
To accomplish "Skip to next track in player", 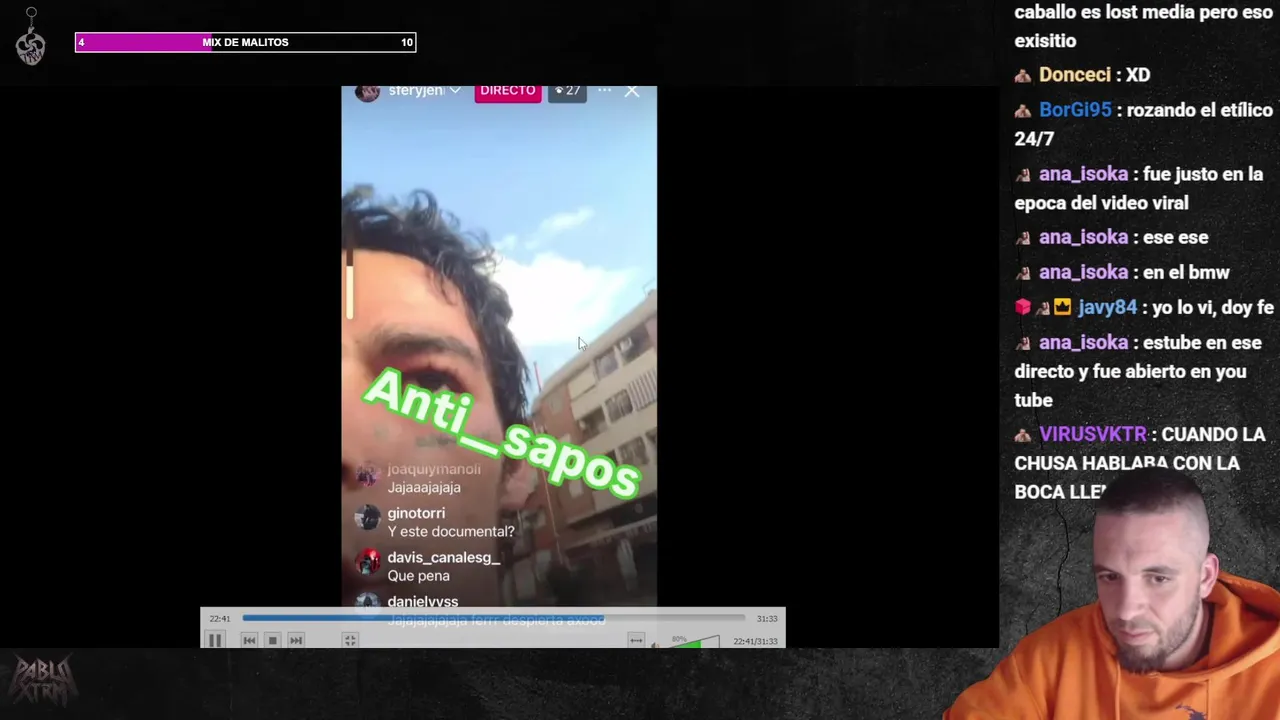I will (296, 640).
